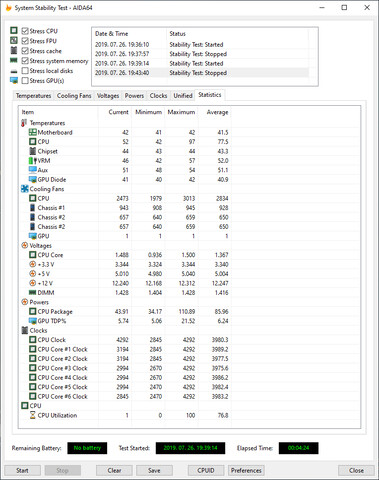Uncheck the Stress cache option
This screenshot has width=379, height=480.
25,51
